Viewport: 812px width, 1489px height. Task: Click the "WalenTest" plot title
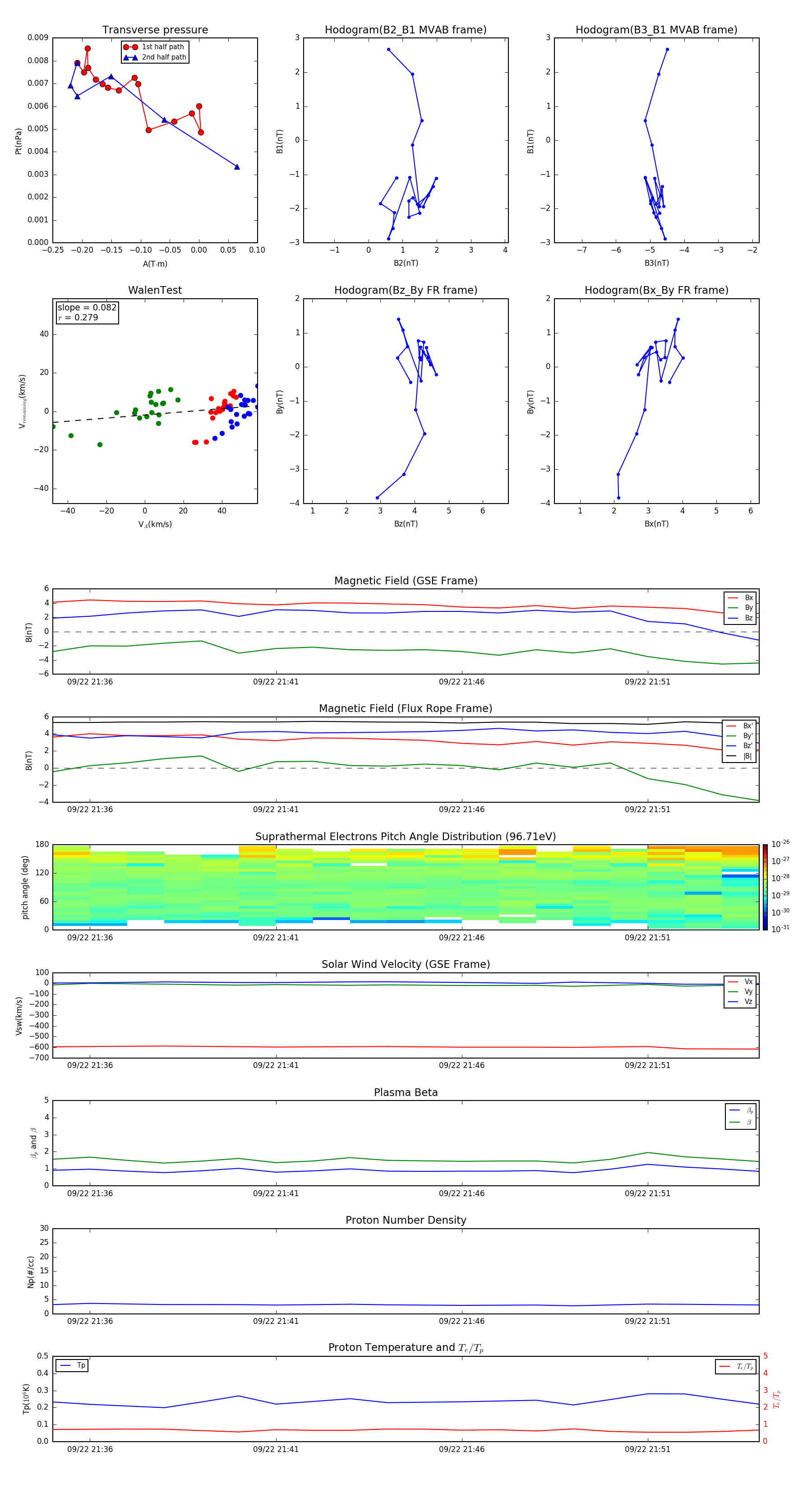click(x=155, y=290)
